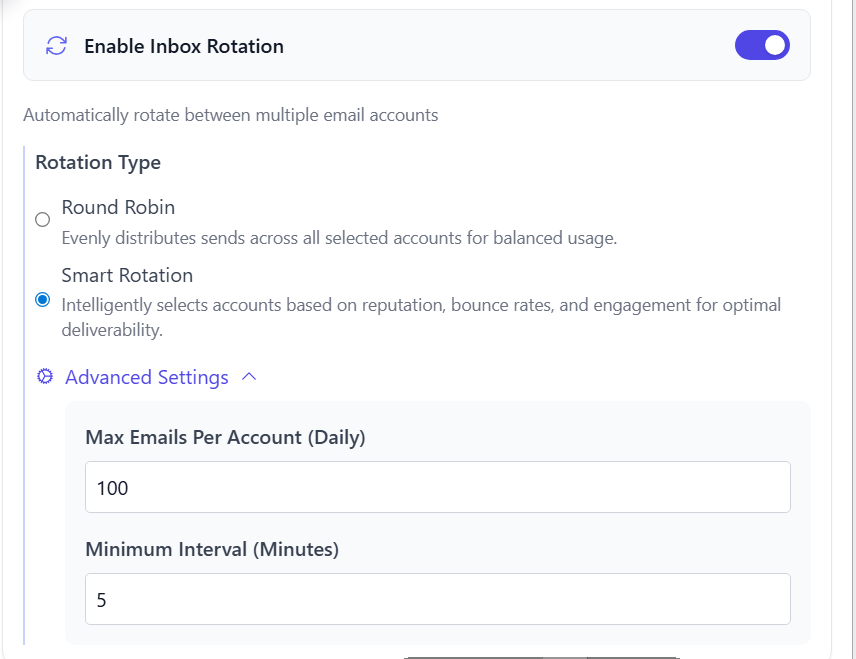The height and width of the screenshot is (659, 856).
Task: Click the Rotation Type heading
Action: click(98, 162)
